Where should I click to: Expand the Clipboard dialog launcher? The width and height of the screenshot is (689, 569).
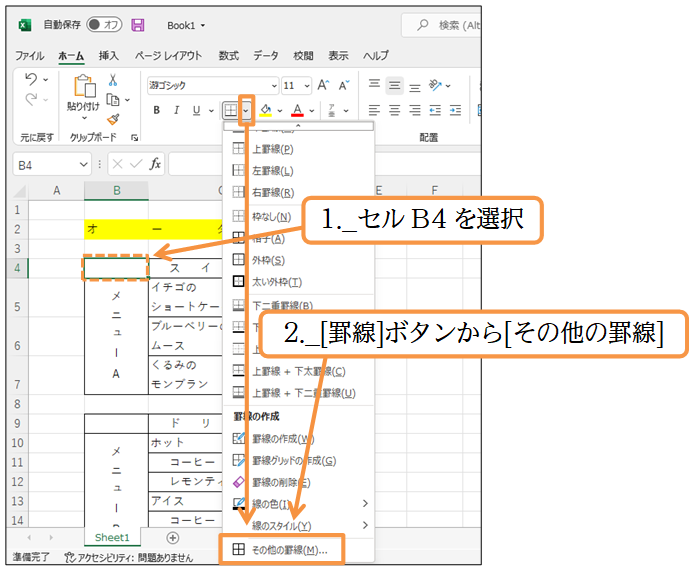pos(134,138)
